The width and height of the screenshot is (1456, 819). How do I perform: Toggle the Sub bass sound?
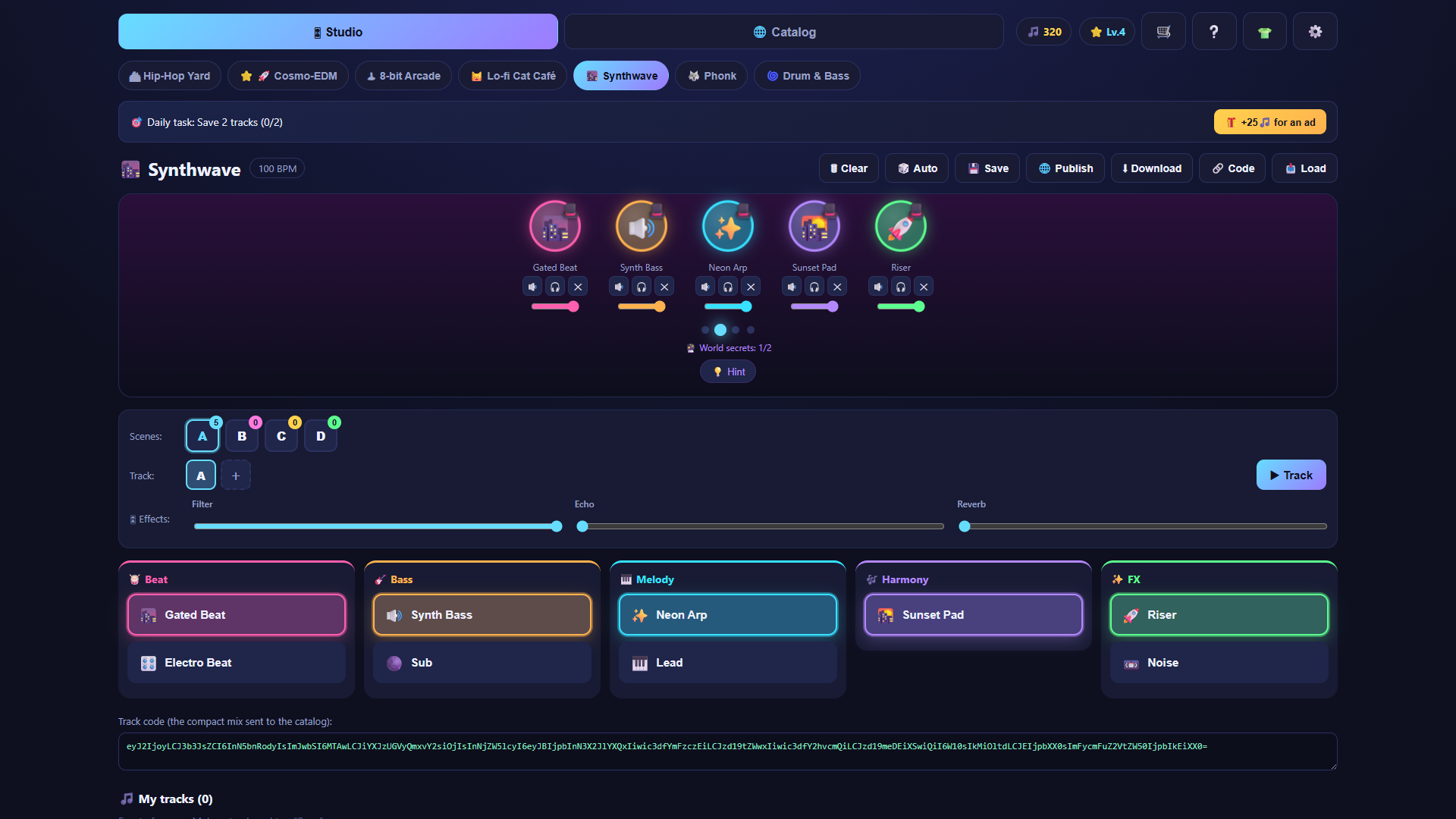[482, 663]
